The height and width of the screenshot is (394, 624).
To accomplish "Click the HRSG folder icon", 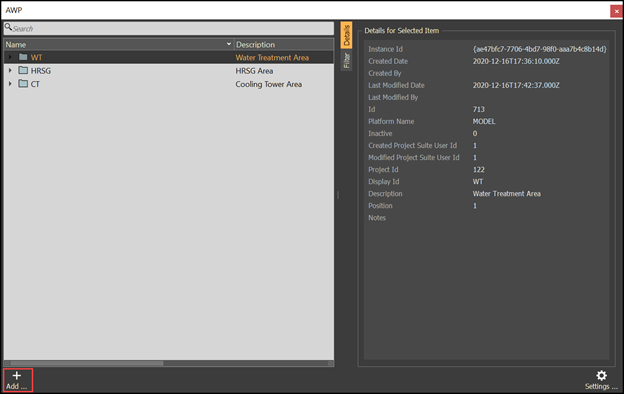I will click(x=23, y=70).
